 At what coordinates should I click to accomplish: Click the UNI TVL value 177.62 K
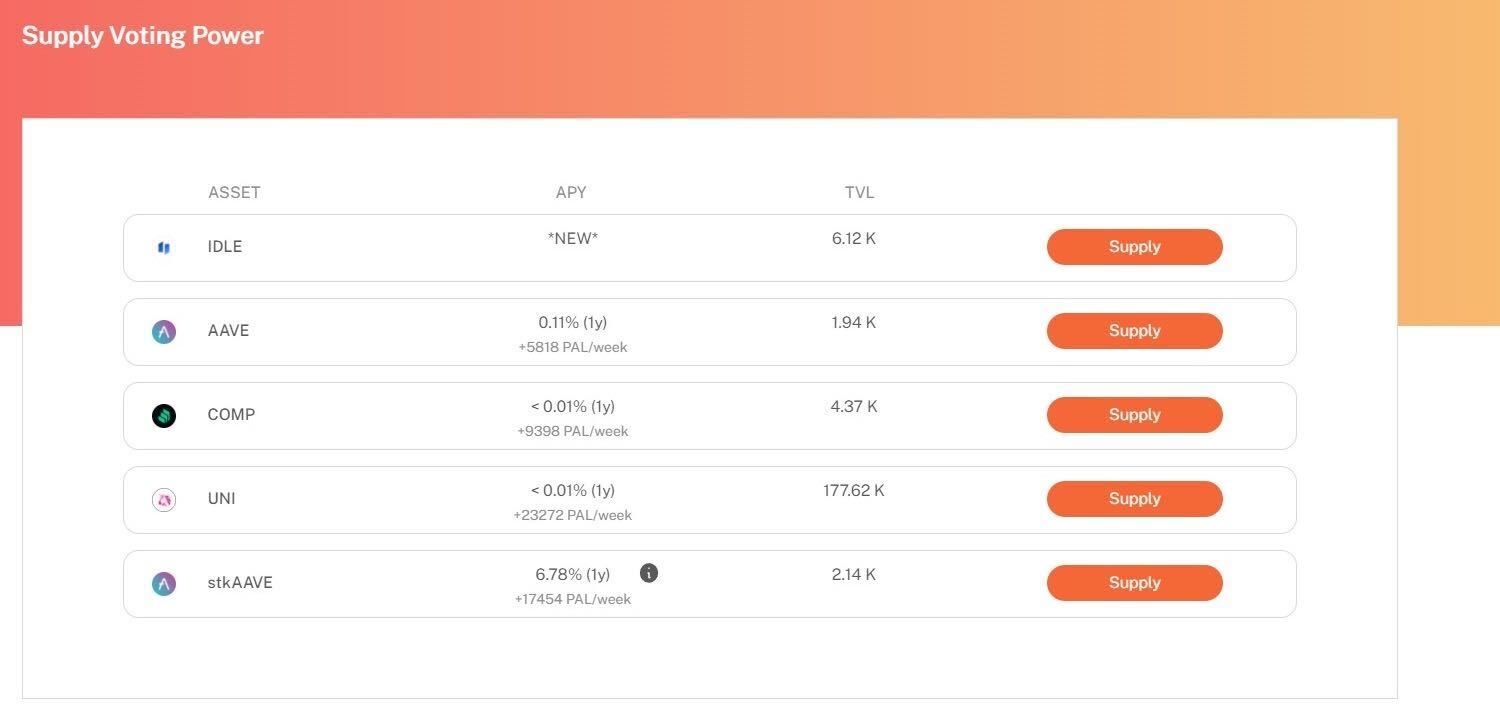click(854, 491)
